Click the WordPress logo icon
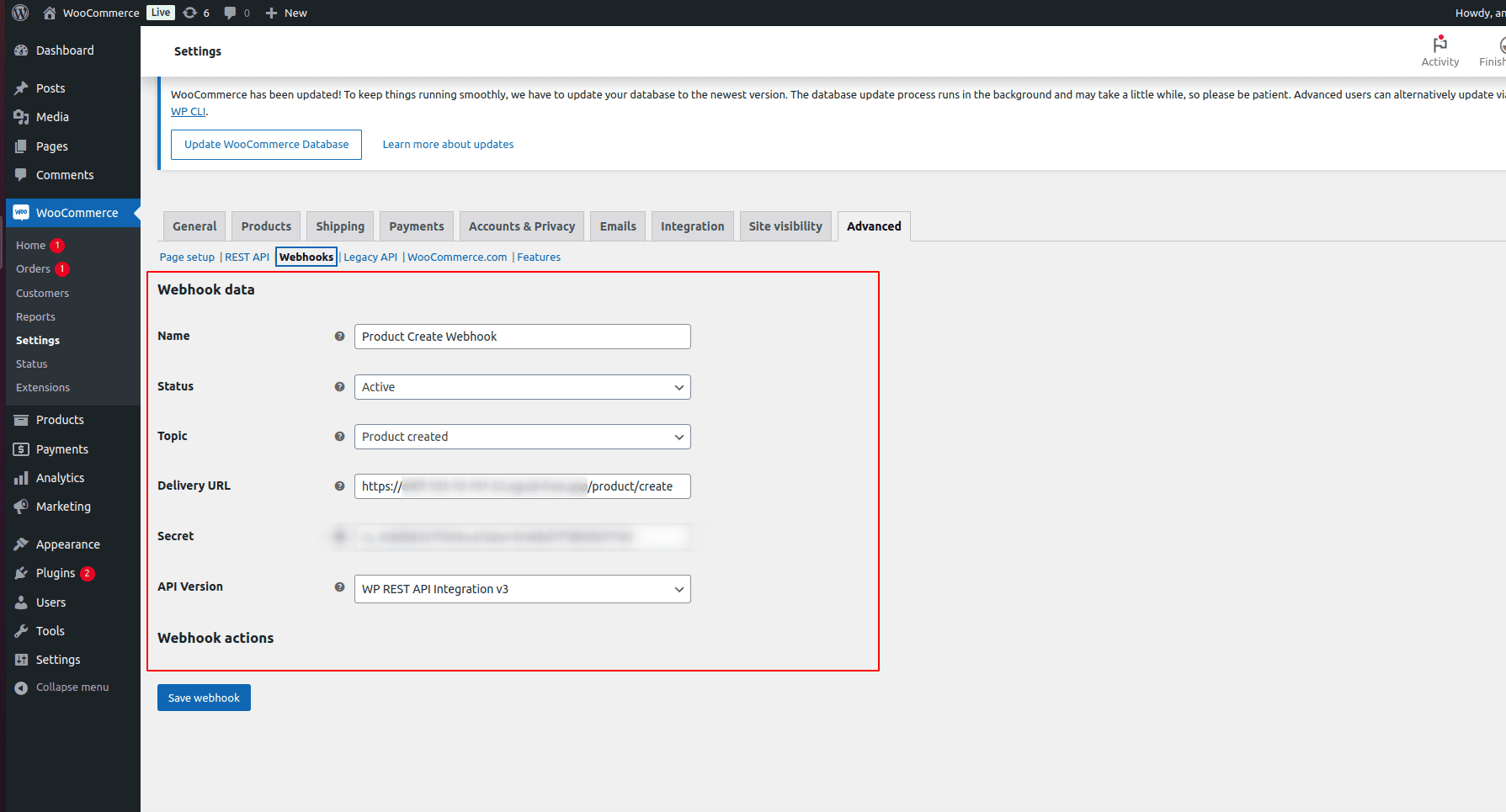This screenshot has width=1506, height=812. (20, 13)
